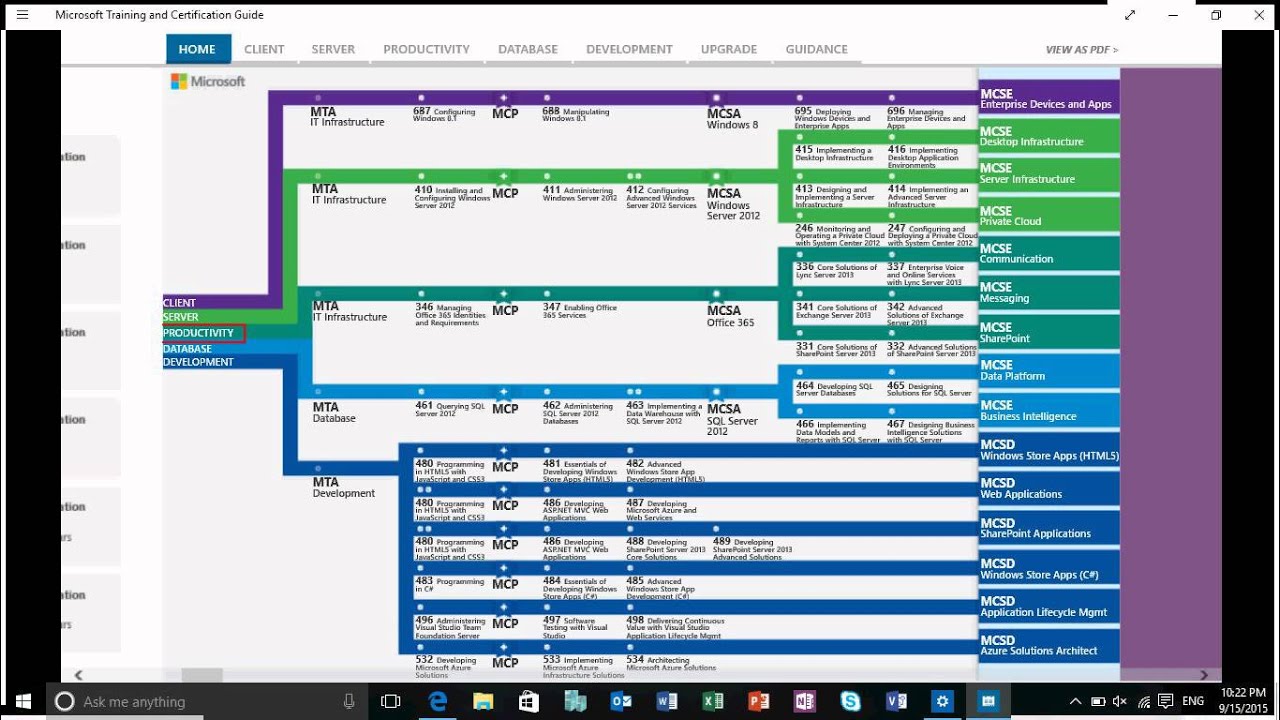Open the Action Center notifications icon
The height and width of the screenshot is (720, 1280).
(x=1166, y=701)
